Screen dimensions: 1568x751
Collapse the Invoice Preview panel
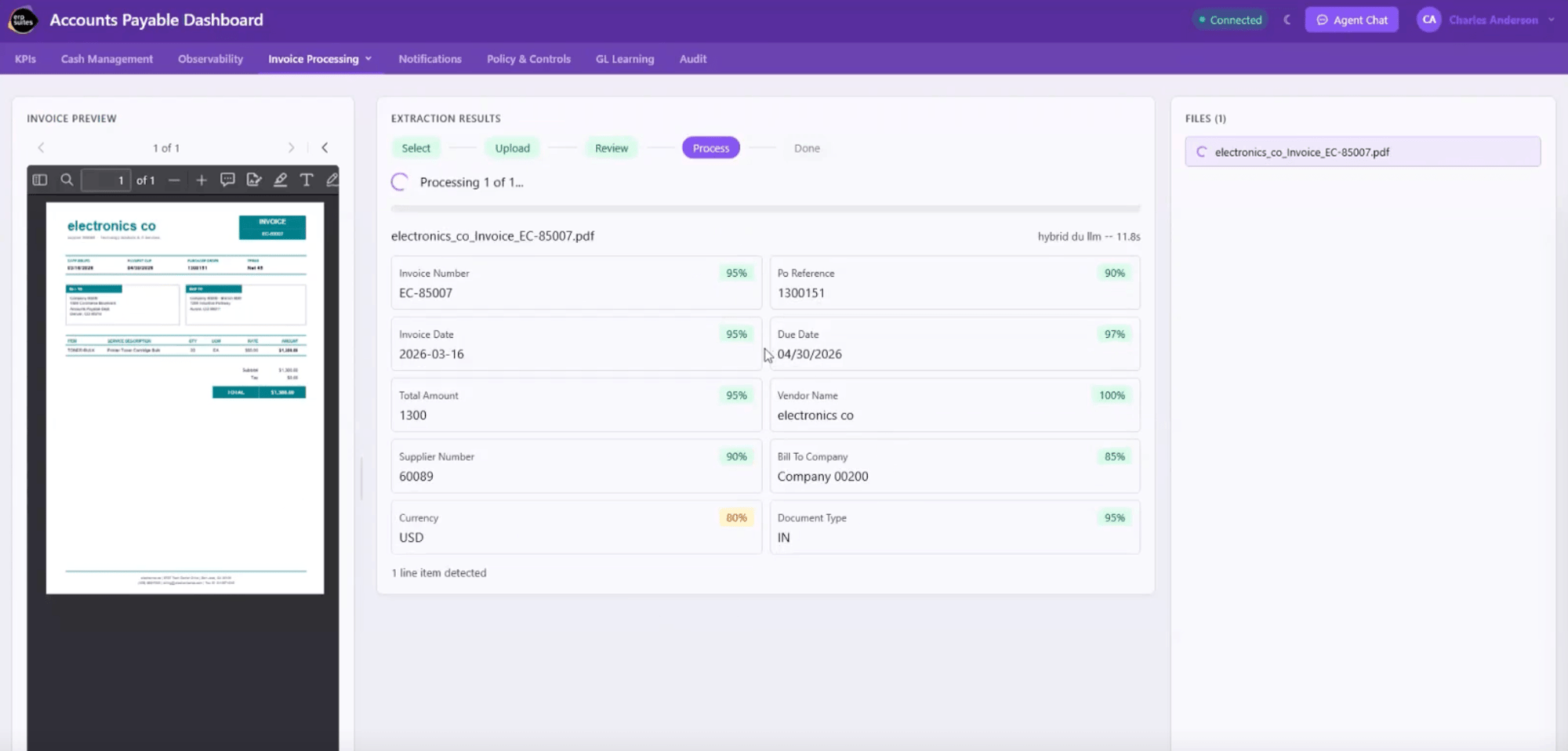pyautogui.click(x=325, y=147)
